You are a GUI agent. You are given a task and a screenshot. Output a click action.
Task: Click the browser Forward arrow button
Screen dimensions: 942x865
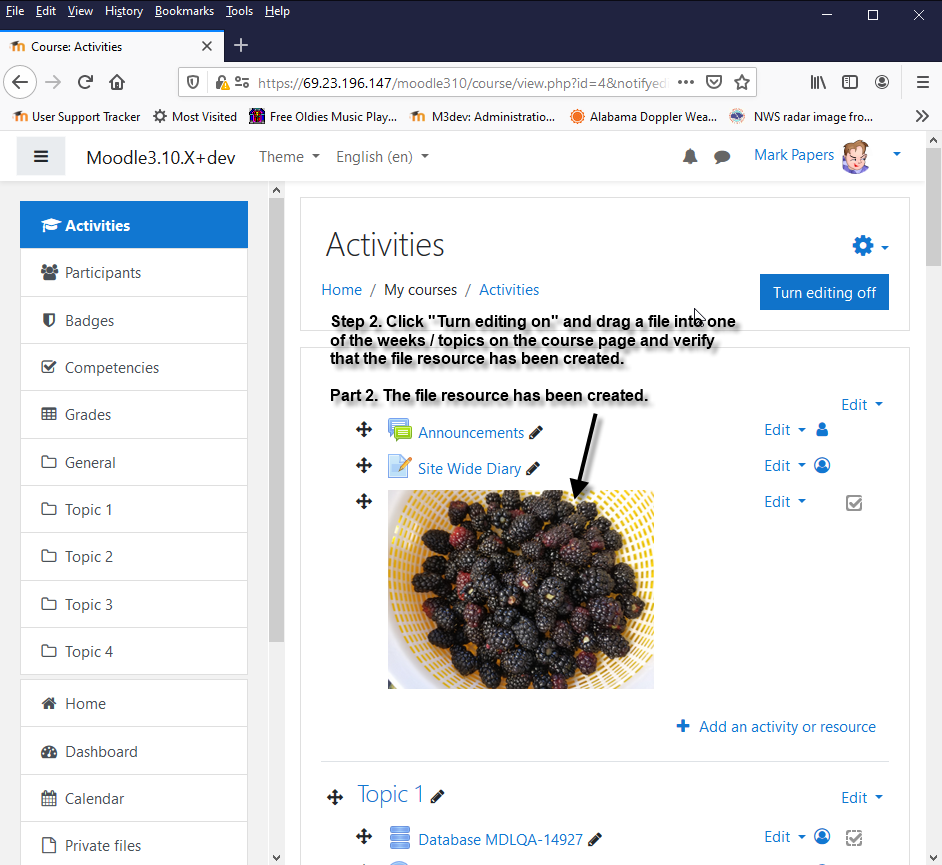click(53, 82)
